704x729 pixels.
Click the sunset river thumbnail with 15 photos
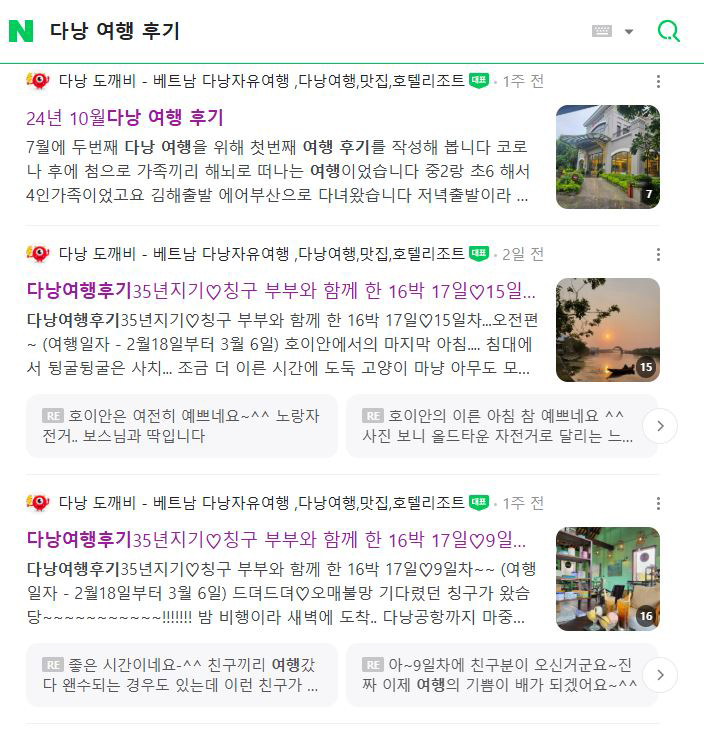[608, 330]
